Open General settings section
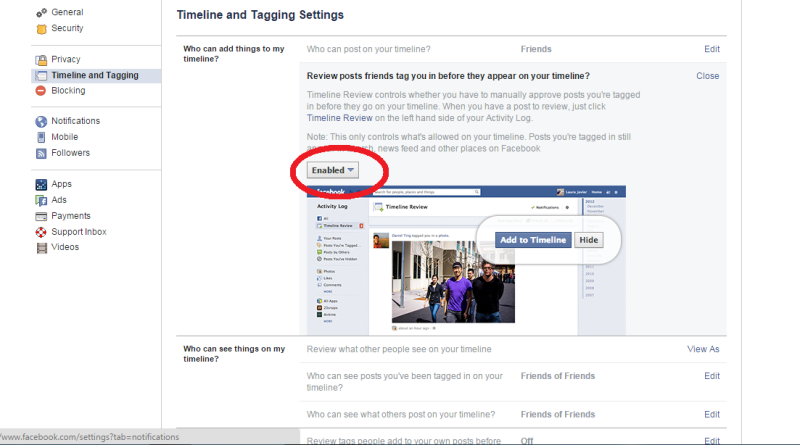 [67, 12]
